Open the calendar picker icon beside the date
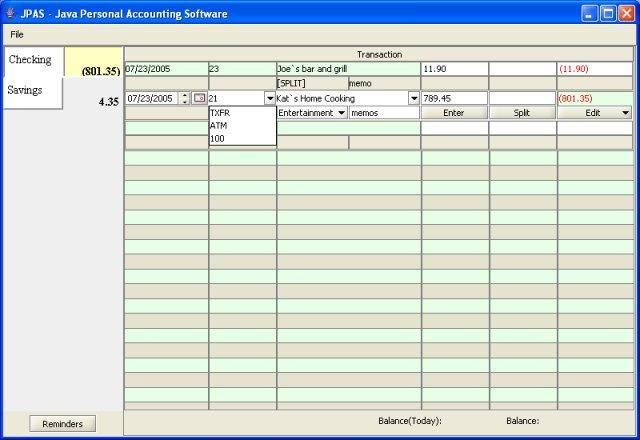The width and height of the screenshot is (640, 440). coord(199,98)
